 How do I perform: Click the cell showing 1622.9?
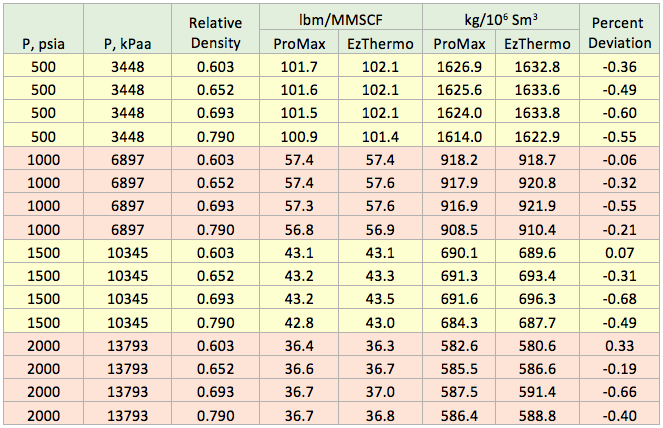(537, 135)
